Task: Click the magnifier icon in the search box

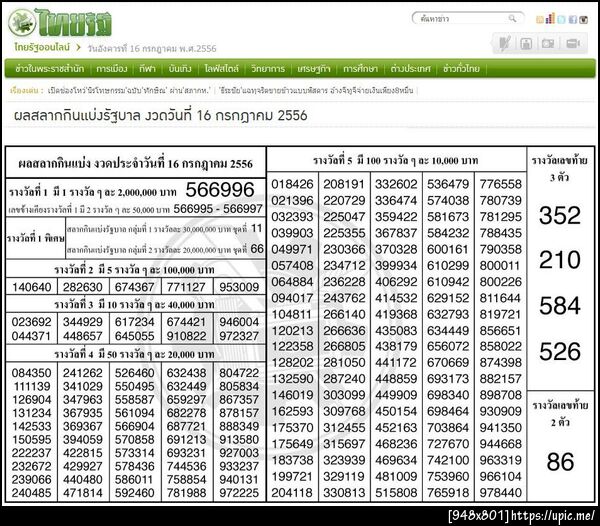Action: pos(512,18)
